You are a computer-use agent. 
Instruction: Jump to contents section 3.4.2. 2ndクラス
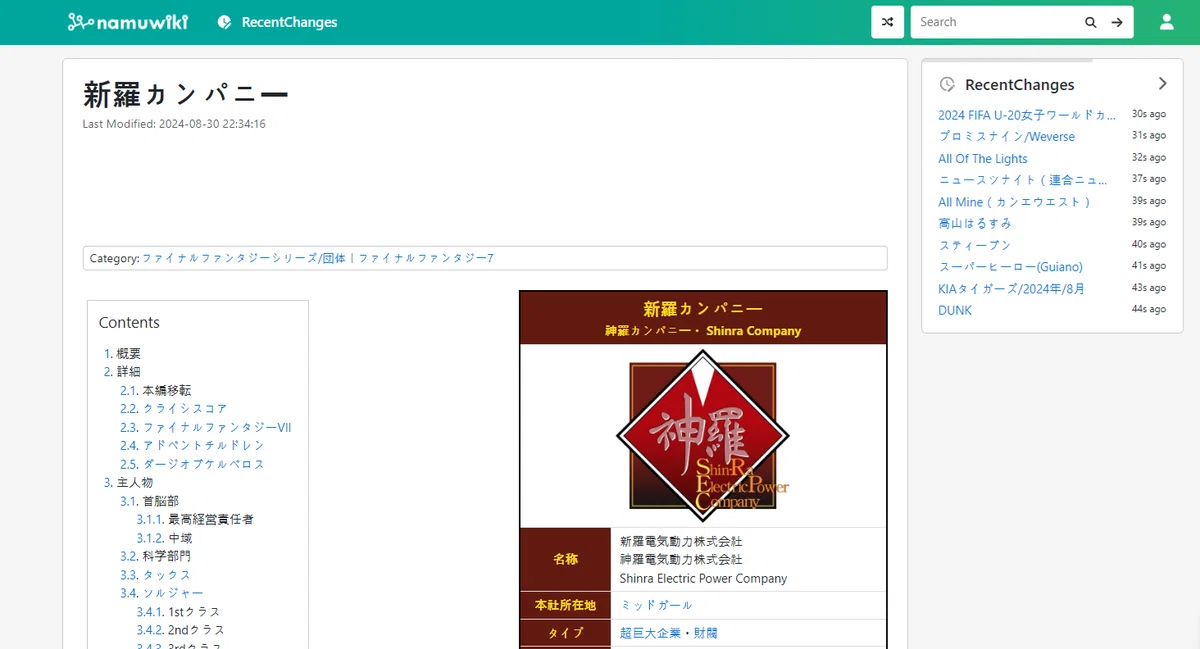tap(181, 630)
